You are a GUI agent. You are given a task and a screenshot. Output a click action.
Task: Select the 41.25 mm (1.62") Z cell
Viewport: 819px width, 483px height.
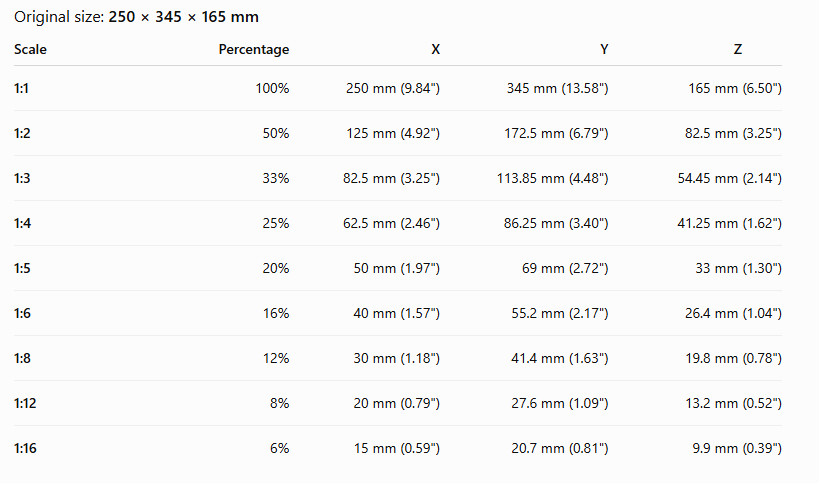tap(730, 223)
